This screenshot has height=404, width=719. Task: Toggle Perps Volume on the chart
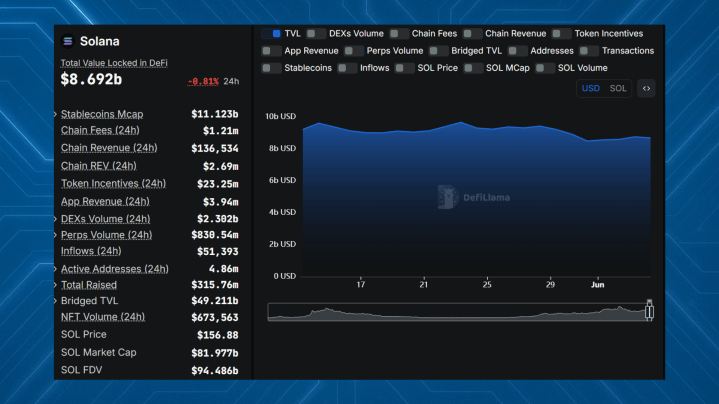point(353,51)
